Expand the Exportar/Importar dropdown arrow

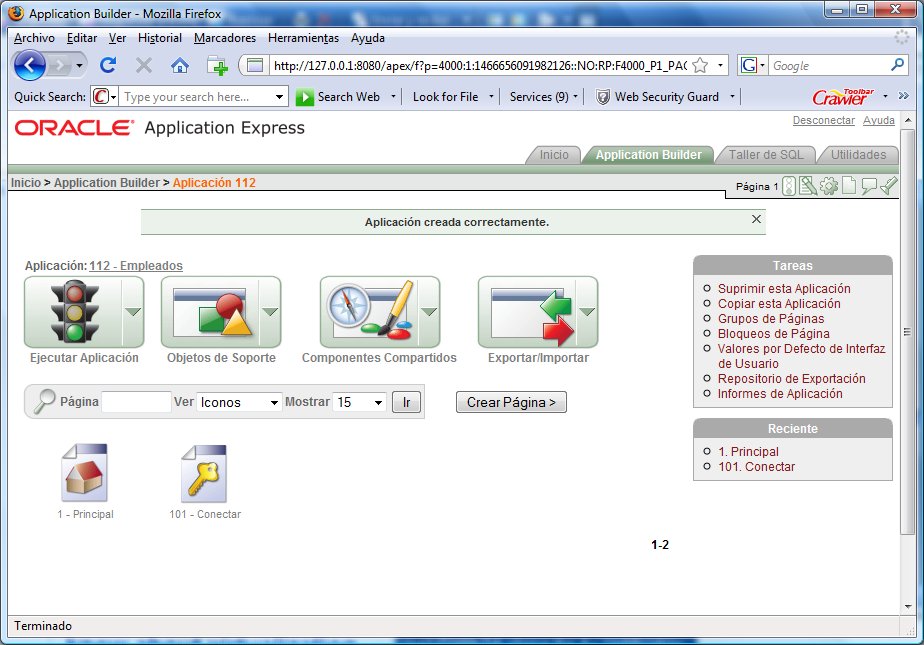coord(587,312)
